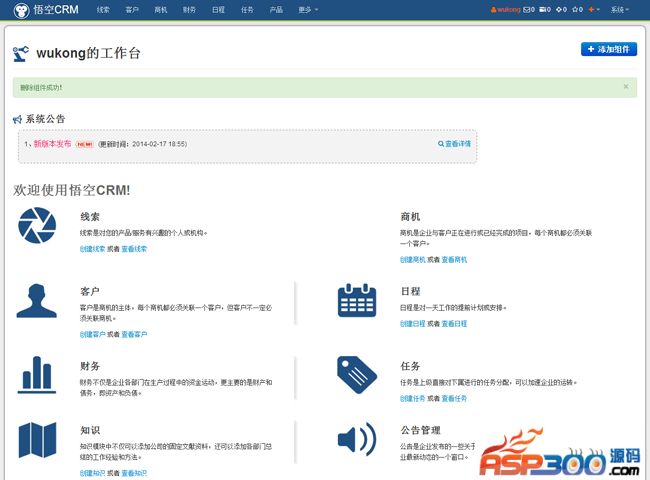Image resolution: width=650 pixels, height=480 pixels.
Task: Click the wukong username in navbar
Action: tap(506, 9)
